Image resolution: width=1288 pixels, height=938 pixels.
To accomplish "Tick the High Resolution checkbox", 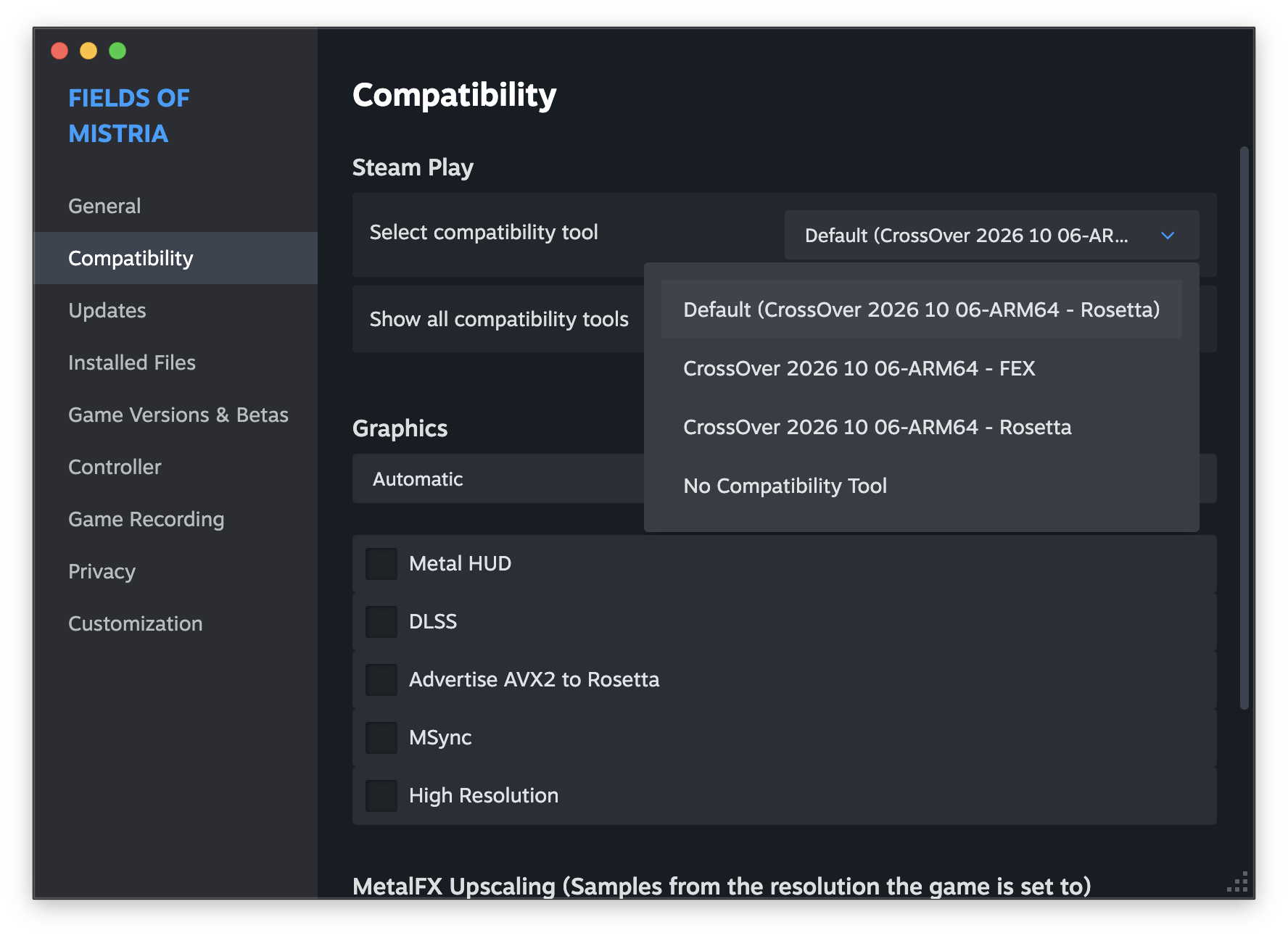I will tap(381, 796).
